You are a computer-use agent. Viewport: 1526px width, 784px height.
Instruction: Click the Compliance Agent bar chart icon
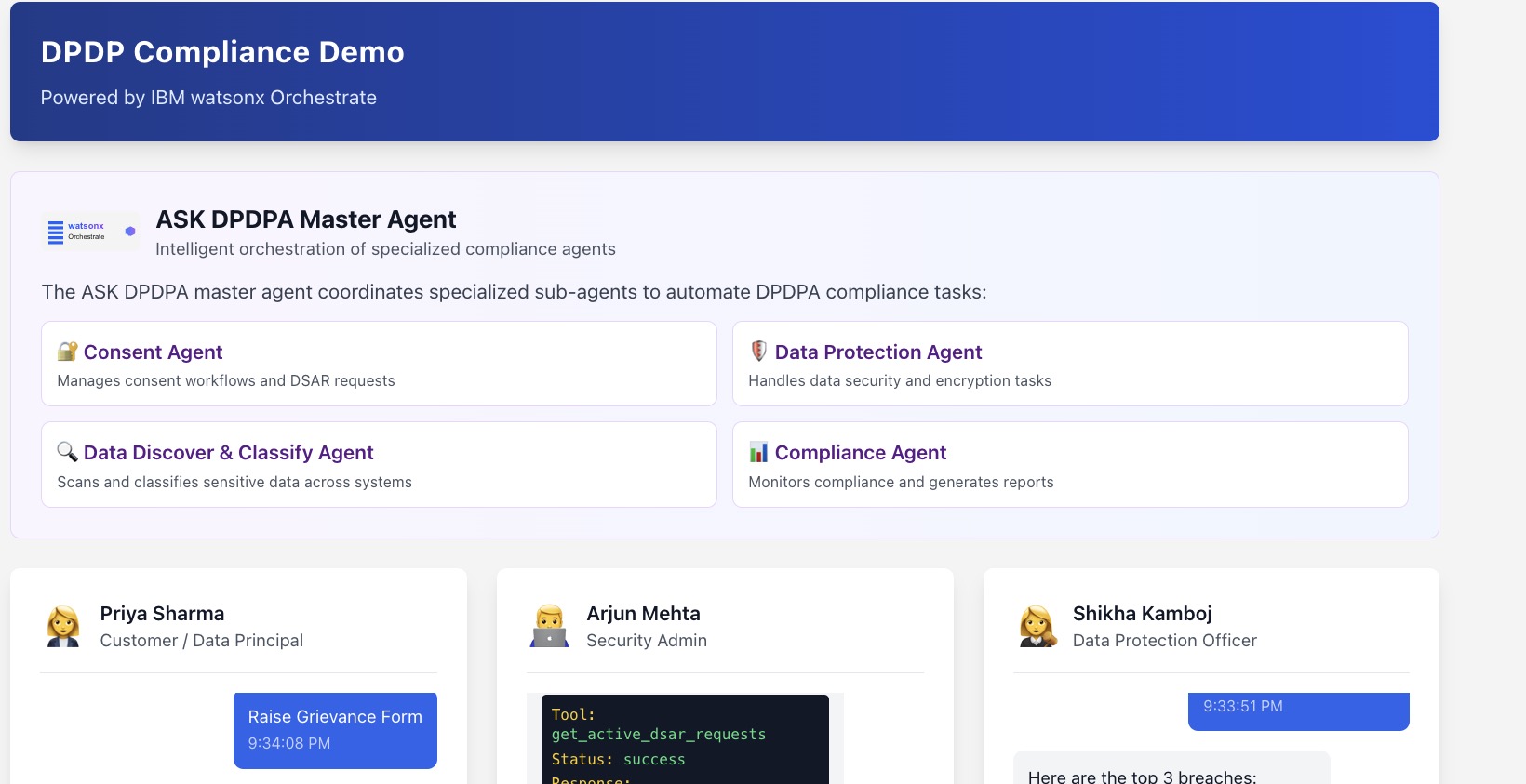[758, 452]
